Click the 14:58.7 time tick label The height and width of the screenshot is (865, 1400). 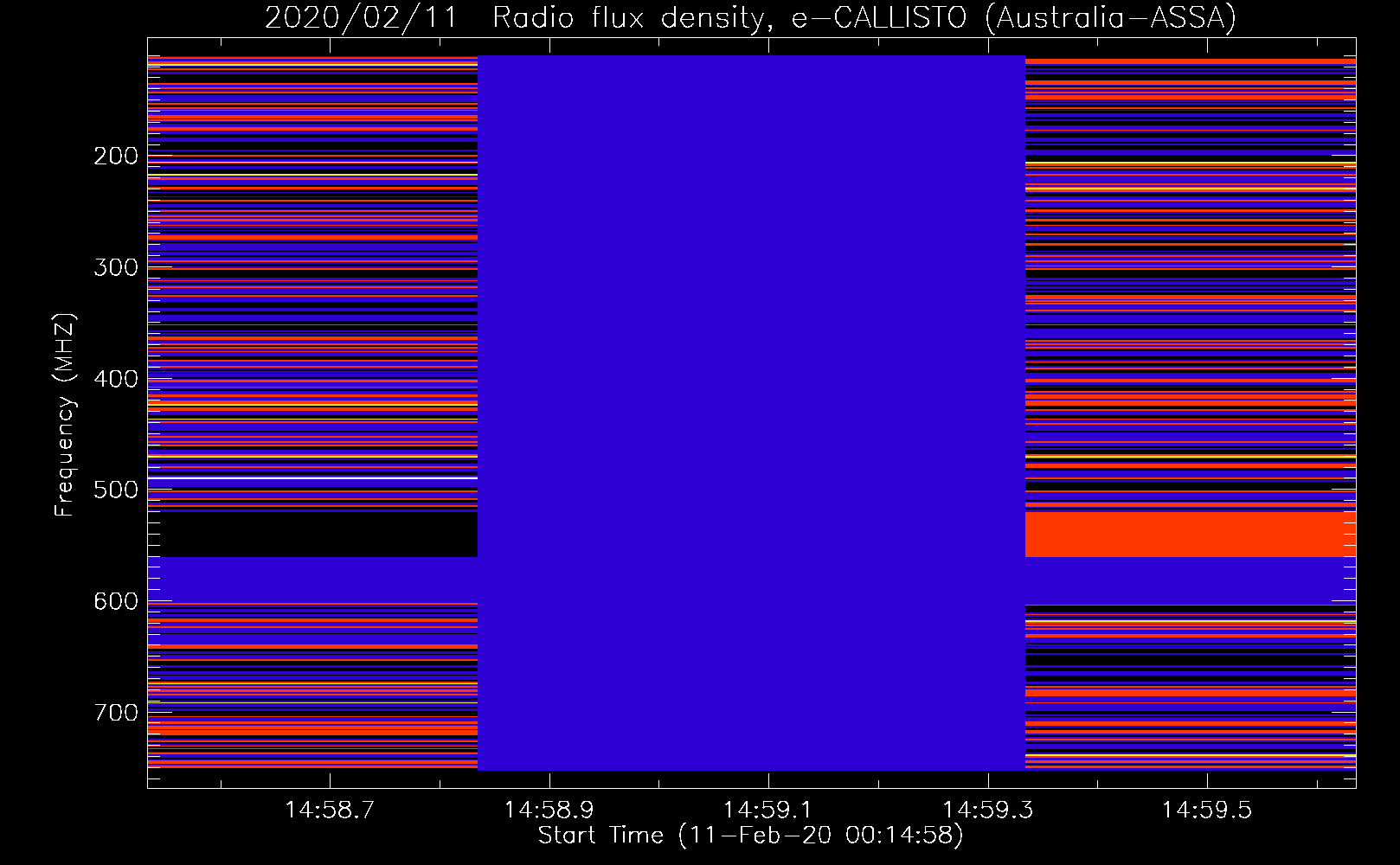coord(330,811)
